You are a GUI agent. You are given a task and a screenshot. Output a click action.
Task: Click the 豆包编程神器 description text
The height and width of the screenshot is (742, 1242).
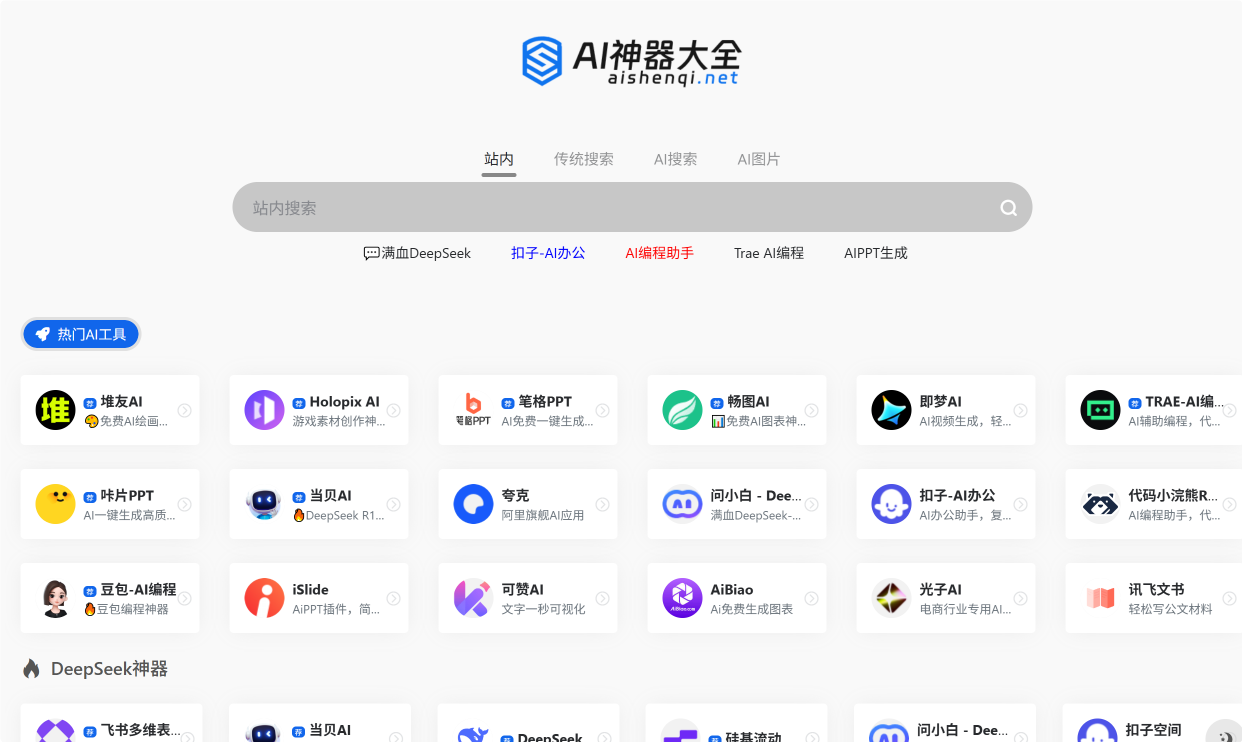pos(126,610)
